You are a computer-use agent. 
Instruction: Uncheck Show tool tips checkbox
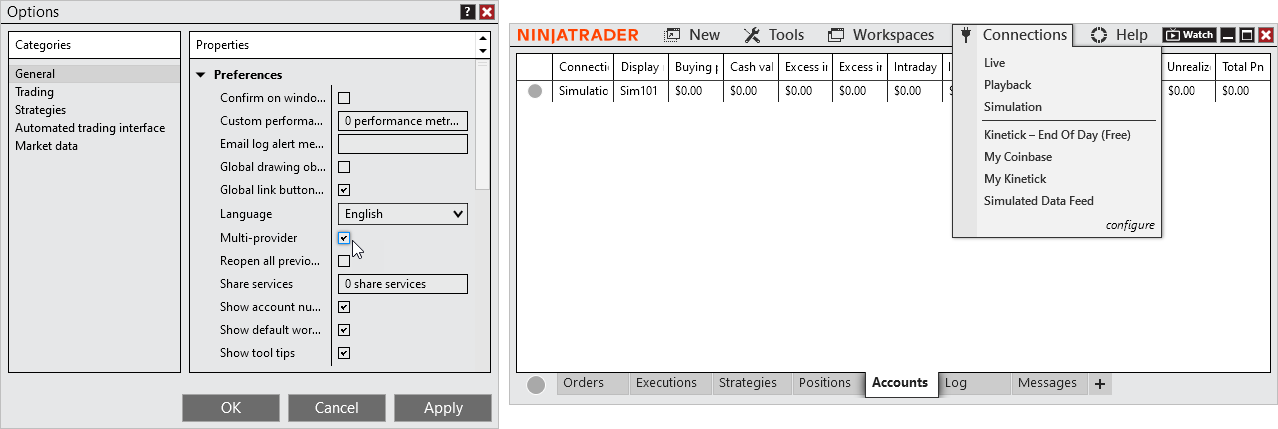[344, 353]
